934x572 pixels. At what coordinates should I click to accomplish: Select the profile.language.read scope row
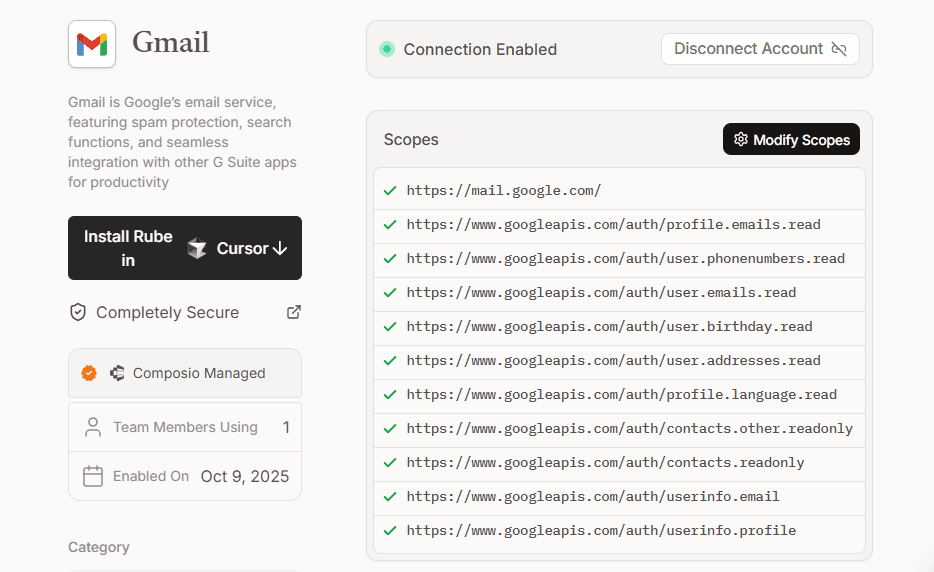coord(619,395)
